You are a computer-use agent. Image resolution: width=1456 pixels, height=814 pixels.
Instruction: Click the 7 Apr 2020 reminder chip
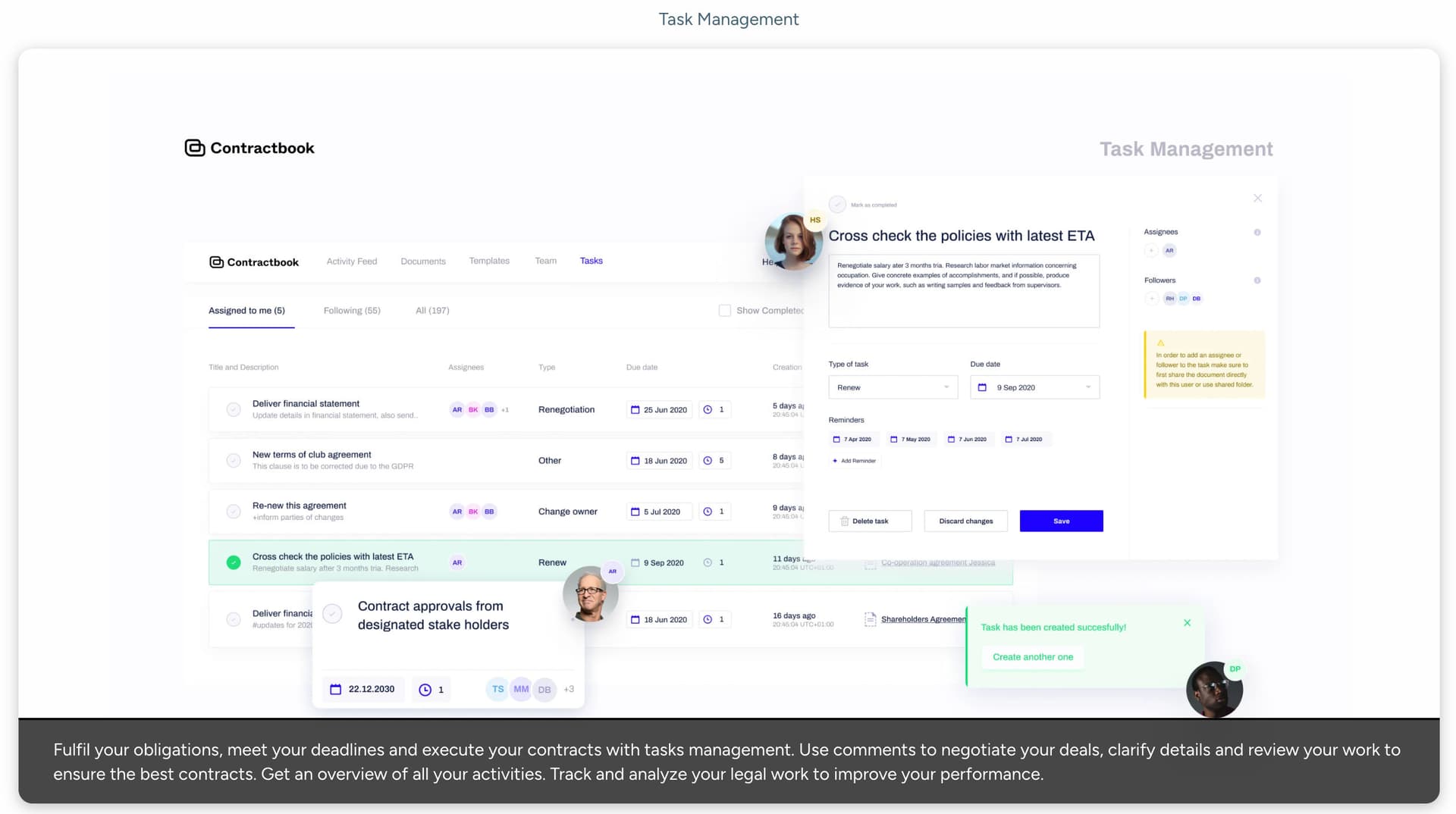(852, 440)
